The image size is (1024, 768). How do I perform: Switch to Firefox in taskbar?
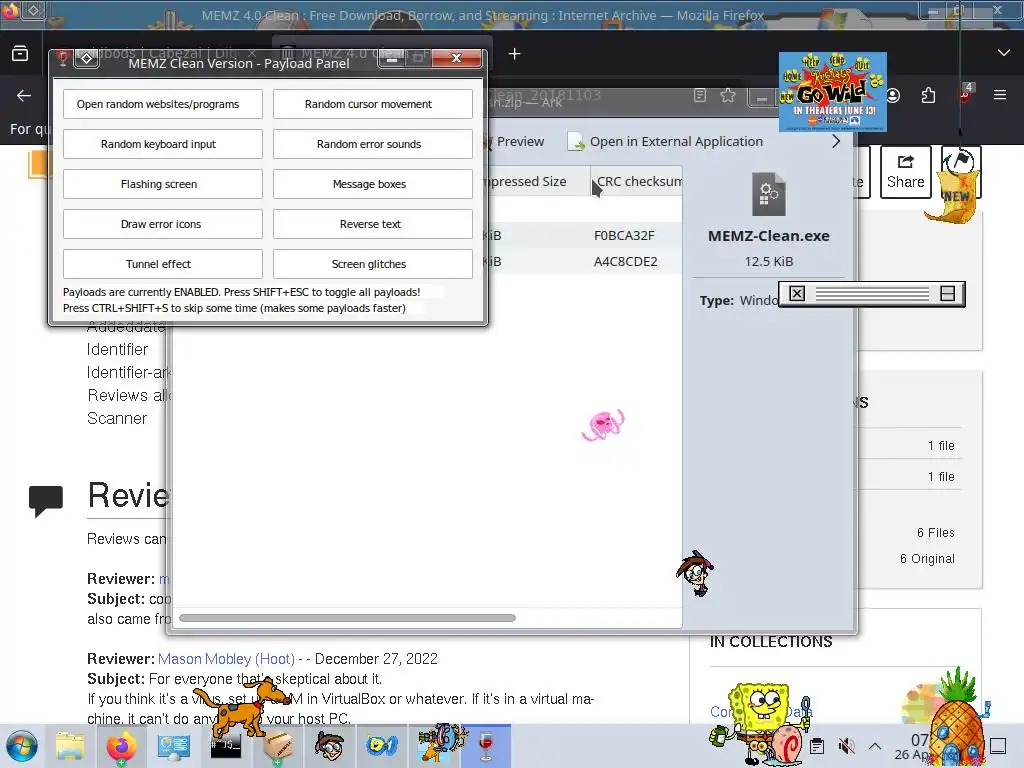pos(121,746)
